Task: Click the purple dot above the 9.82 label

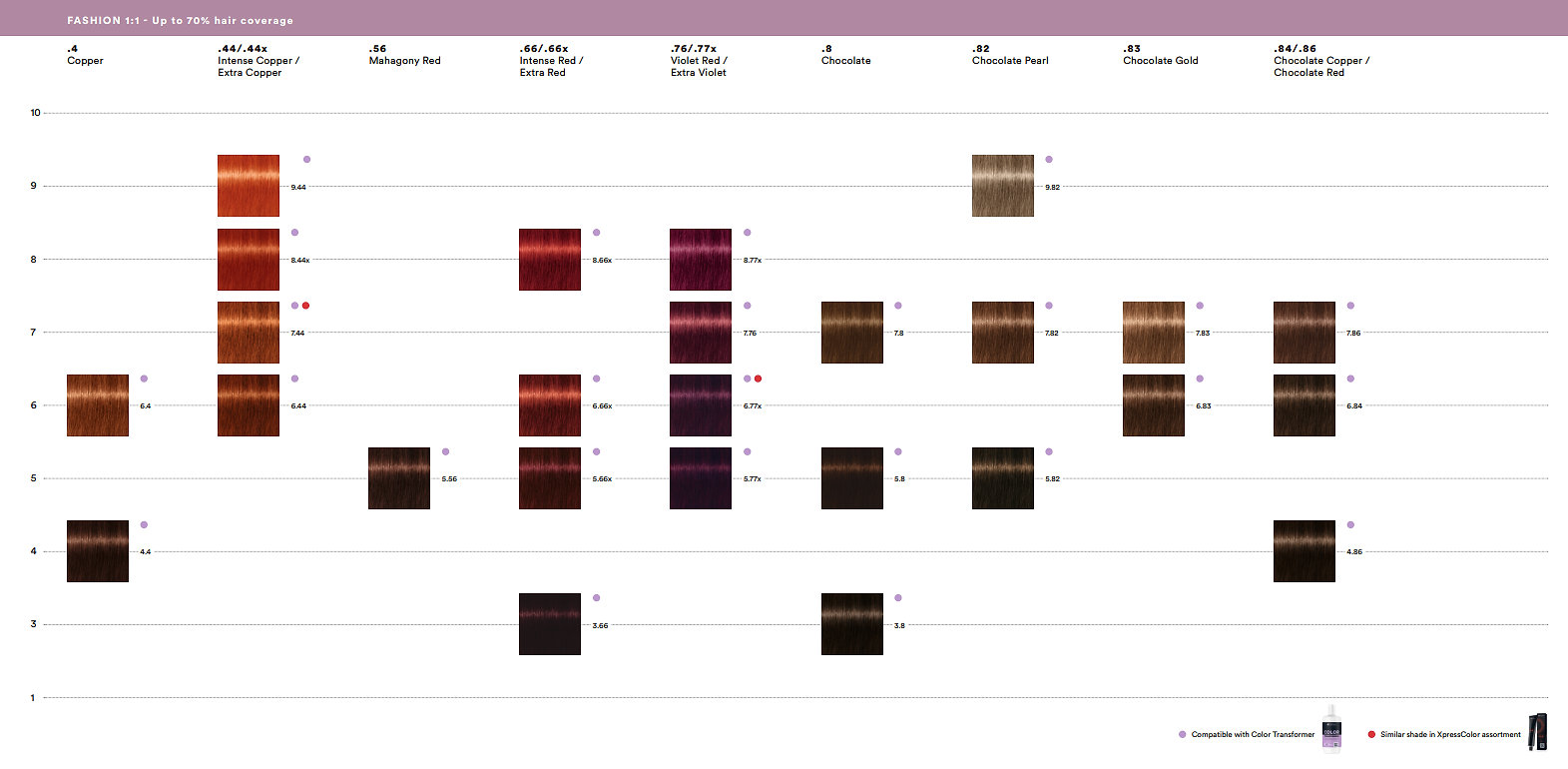Action: [1049, 160]
